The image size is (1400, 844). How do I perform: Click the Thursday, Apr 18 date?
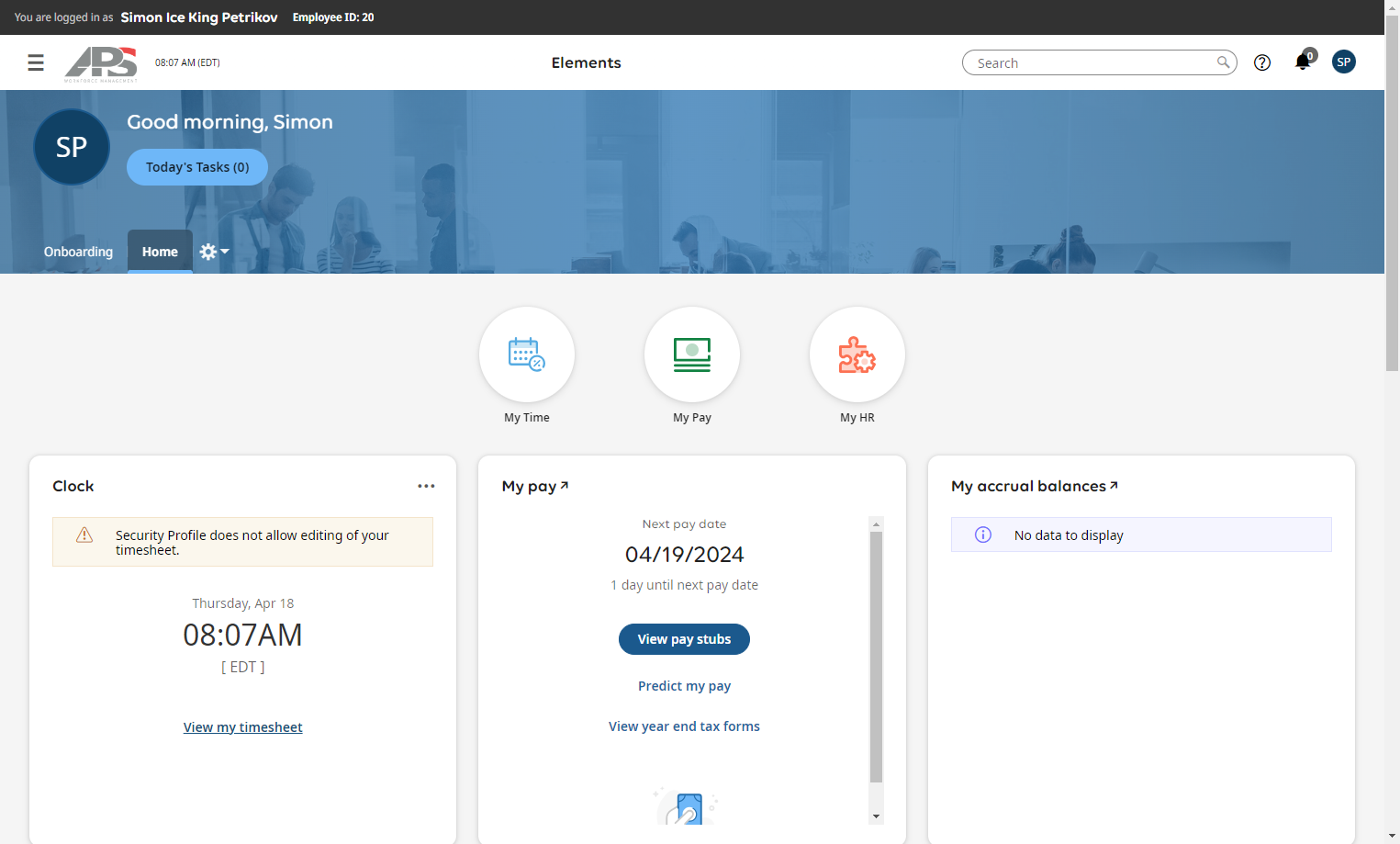pyautogui.click(x=242, y=603)
